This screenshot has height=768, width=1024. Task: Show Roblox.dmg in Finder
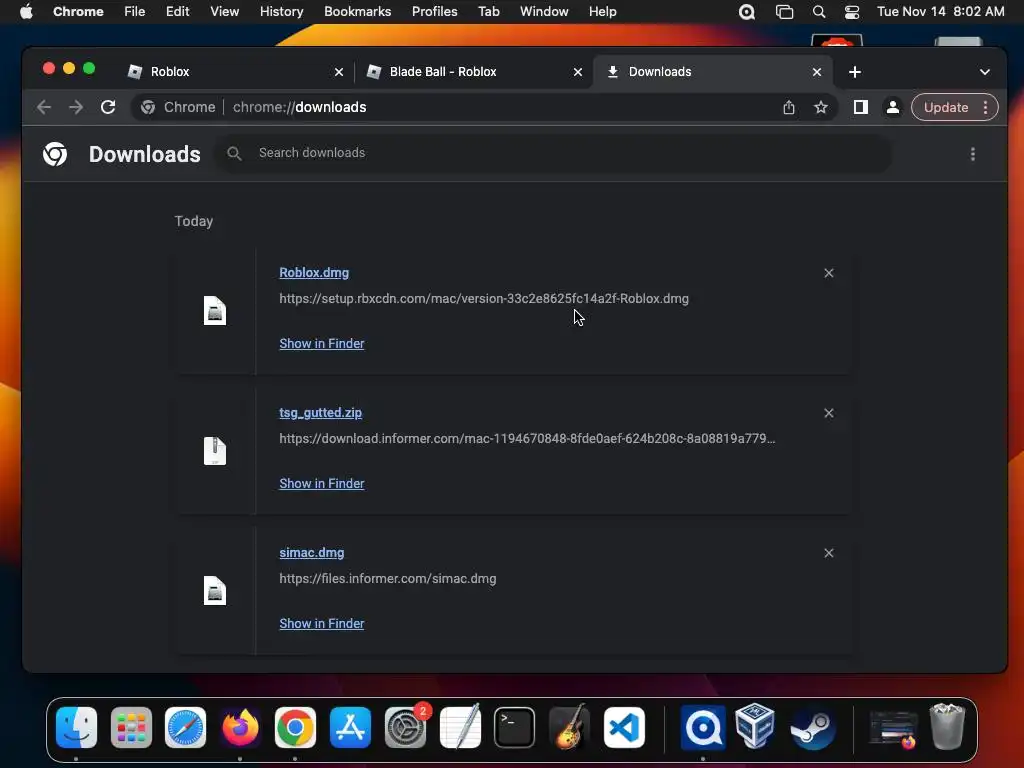point(322,344)
